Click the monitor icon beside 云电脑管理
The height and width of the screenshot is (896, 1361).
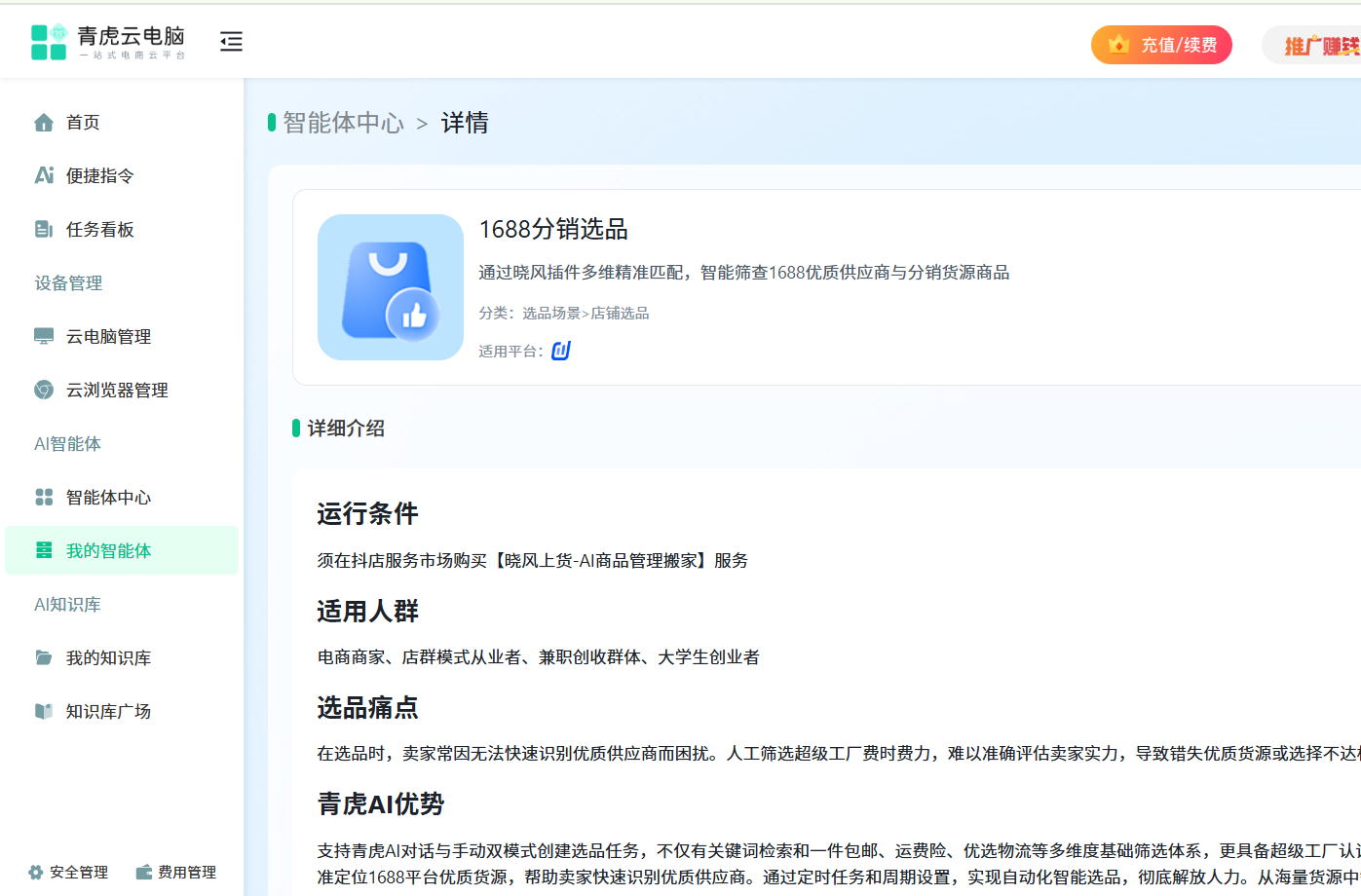click(44, 336)
